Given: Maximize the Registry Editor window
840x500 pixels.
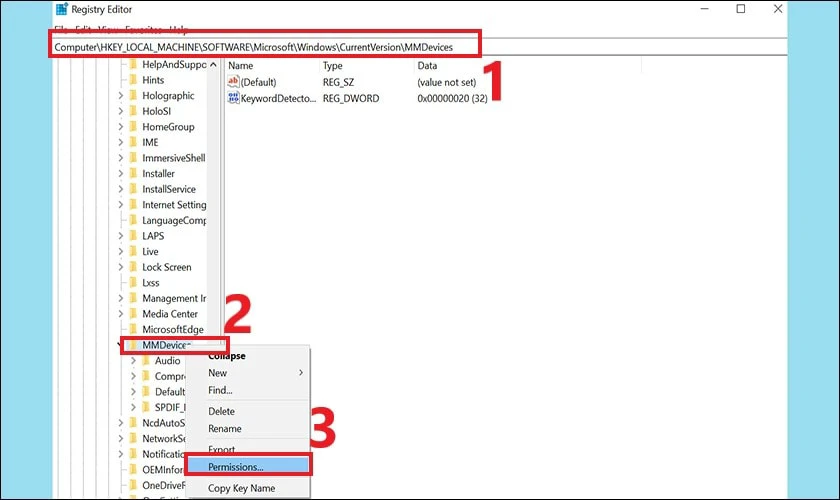Looking at the screenshot, I should pyautogui.click(x=740, y=9).
